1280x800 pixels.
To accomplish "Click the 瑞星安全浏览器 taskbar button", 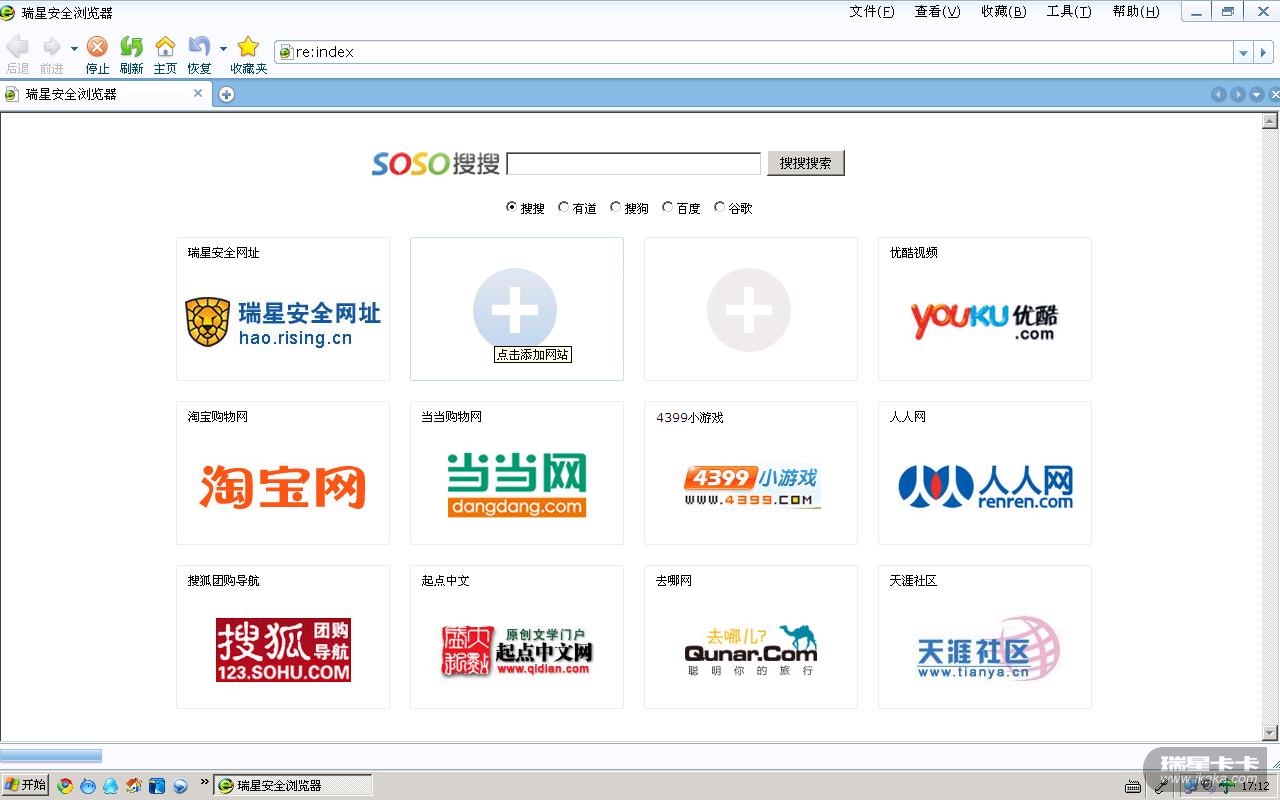I will pos(293,786).
